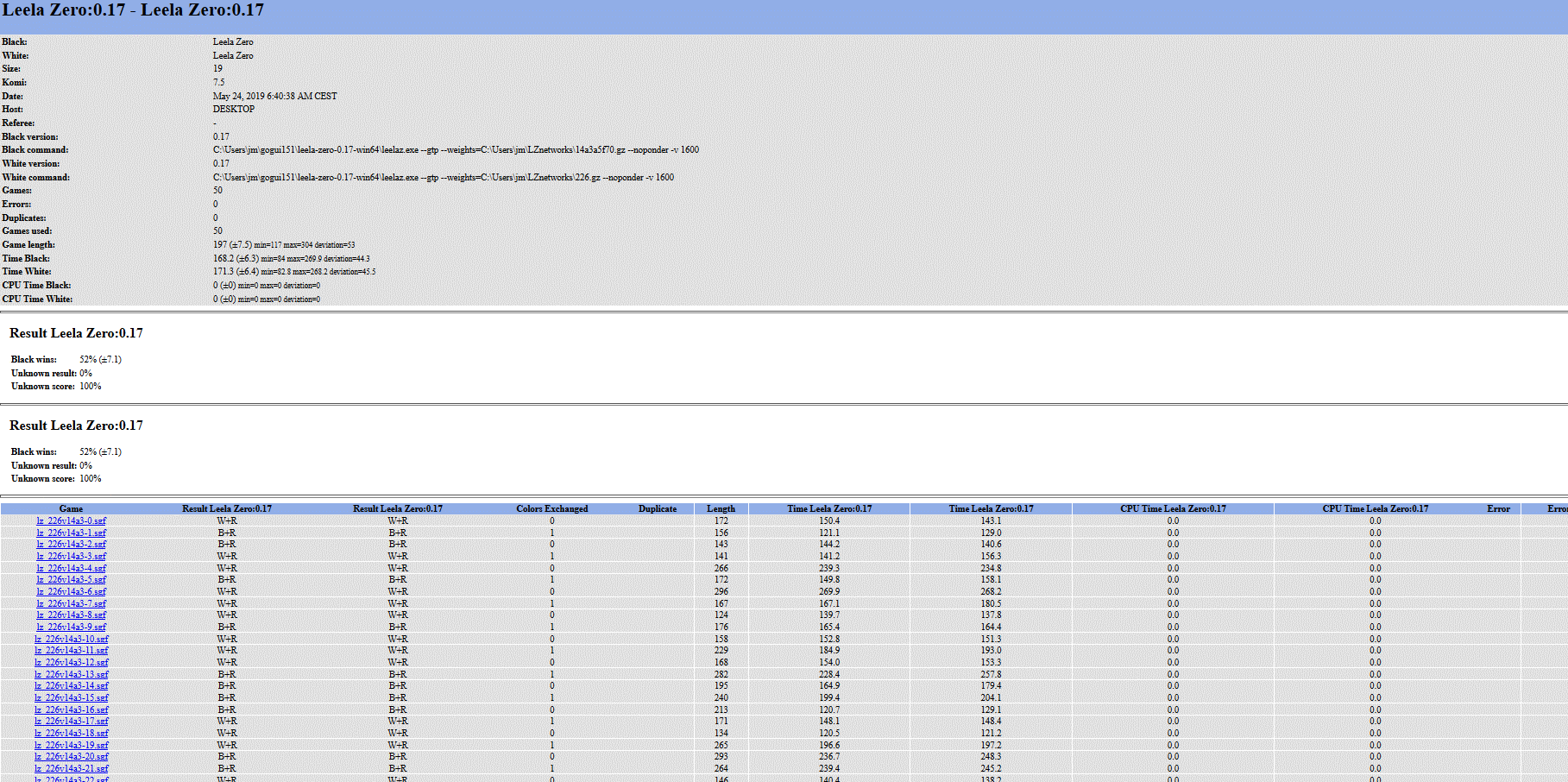Open game record lz_226v14a3-15.sgf

[71, 698]
